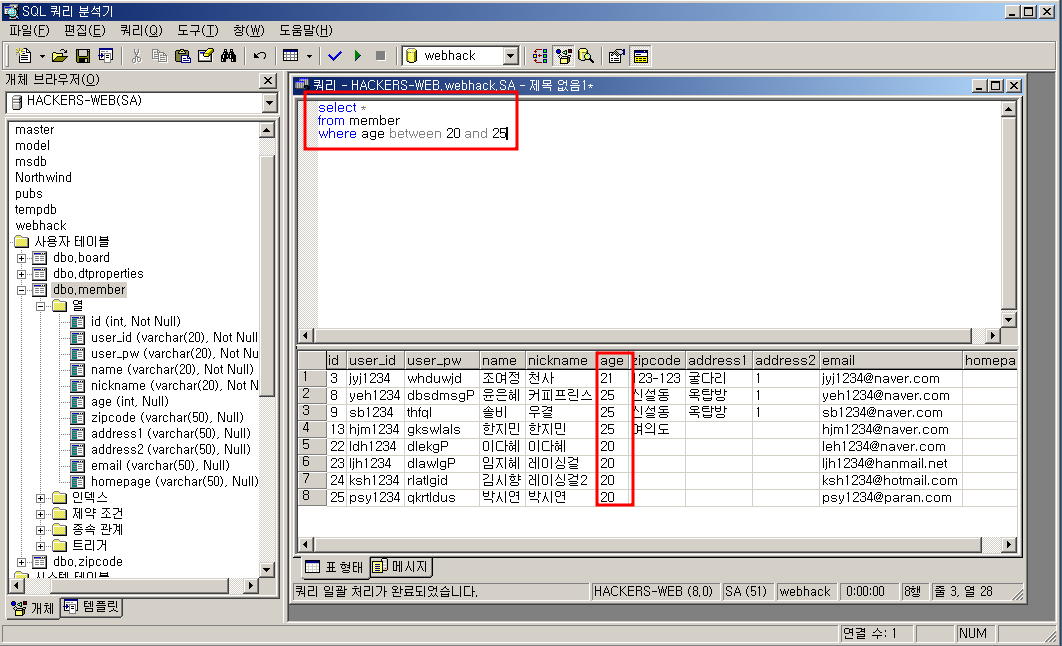
Task: Create a new query with the toolbar icon
Action: [x=24, y=56]
